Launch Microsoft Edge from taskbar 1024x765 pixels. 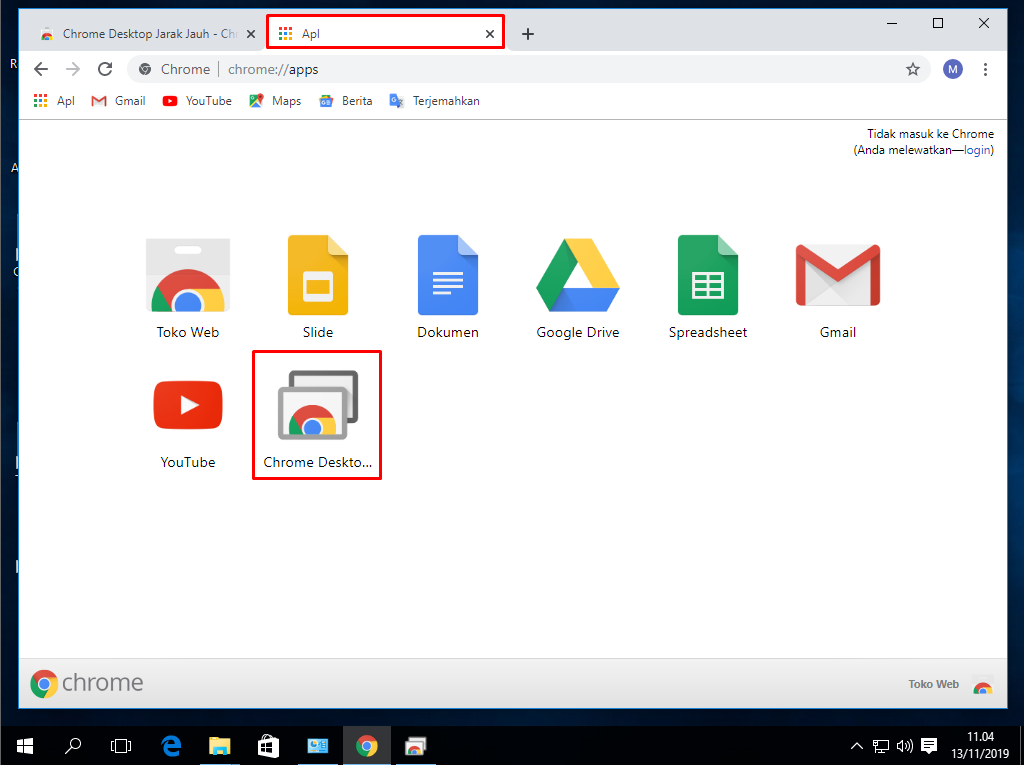pyautogui.click(x=171, y=746)
